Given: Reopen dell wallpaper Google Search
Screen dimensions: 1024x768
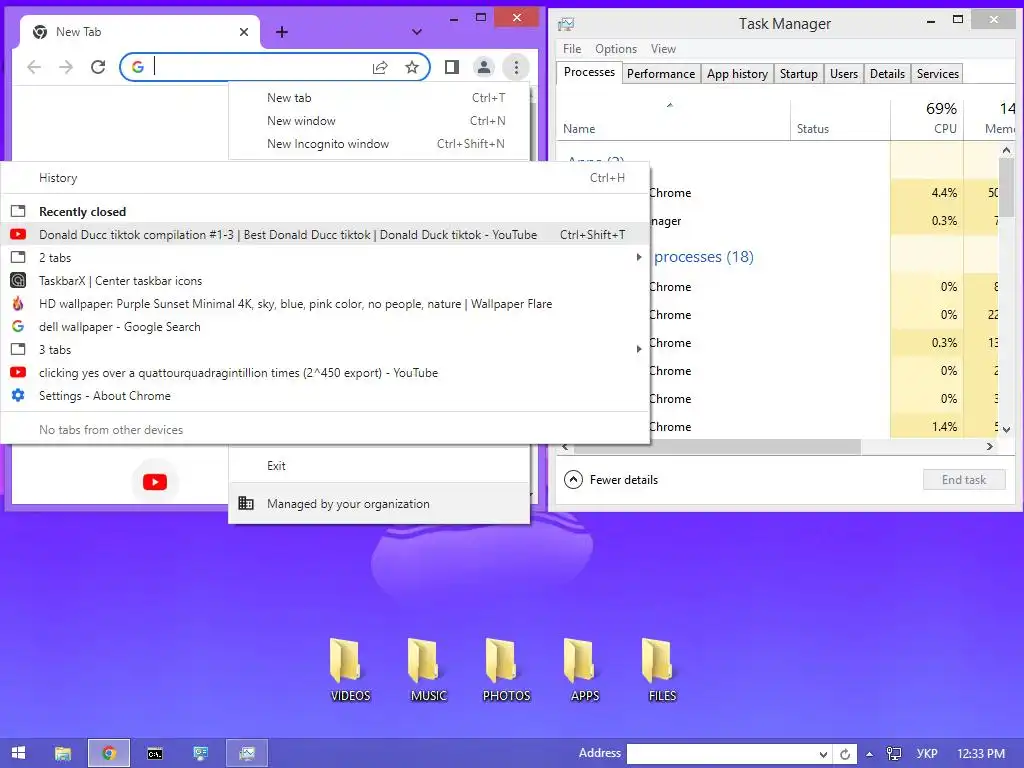Looking at the screenshot, I should coord(325,327).
